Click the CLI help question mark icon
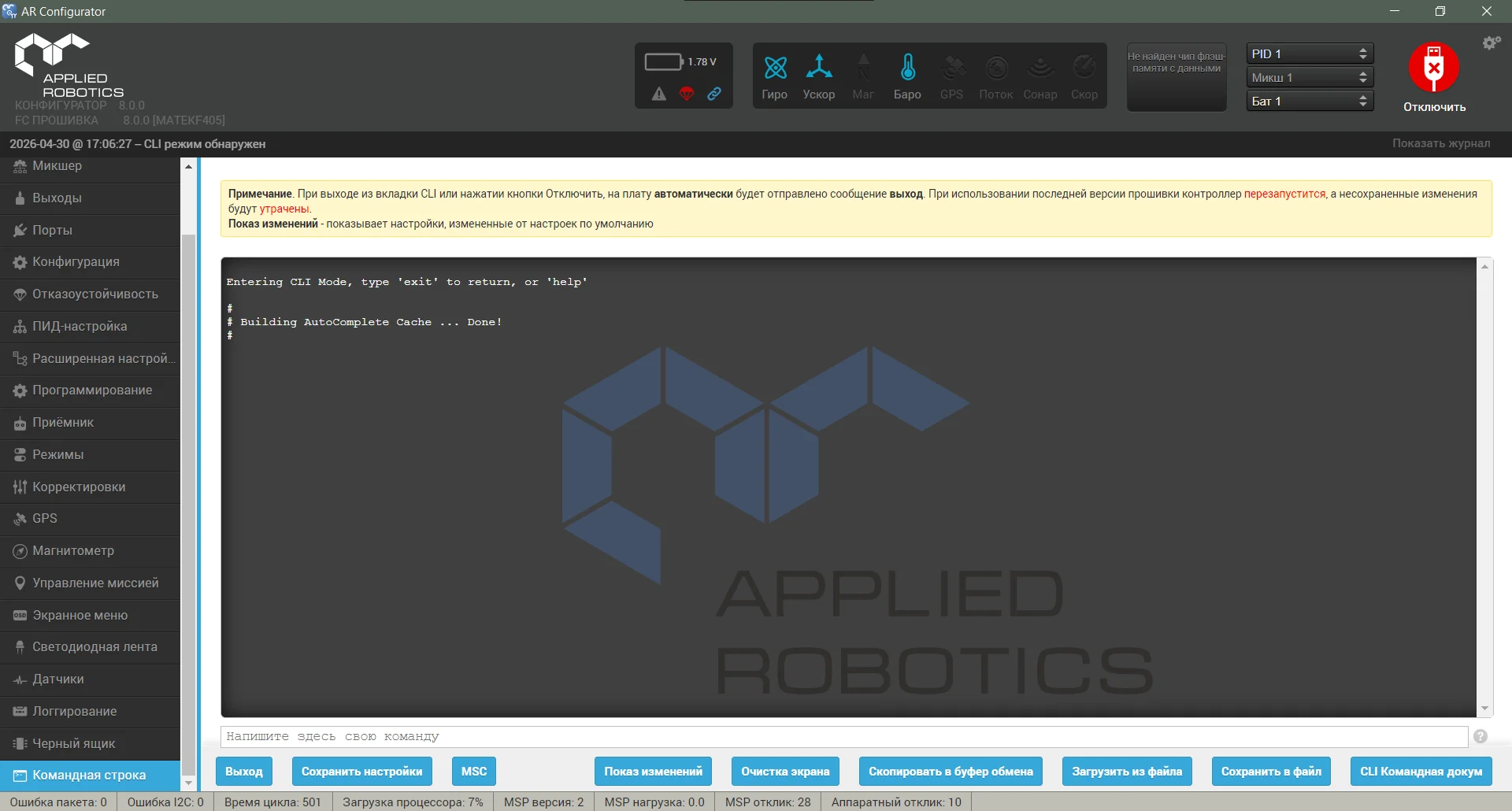This screenshot has width=1512, height=811. pyautogui.click(x=1480, y=736)
